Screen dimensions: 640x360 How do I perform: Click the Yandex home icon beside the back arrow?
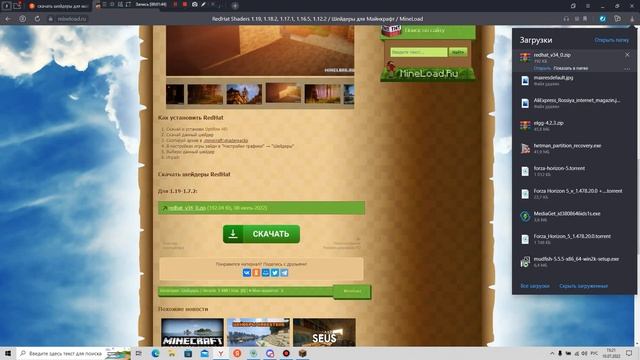(x=22, y=19)
